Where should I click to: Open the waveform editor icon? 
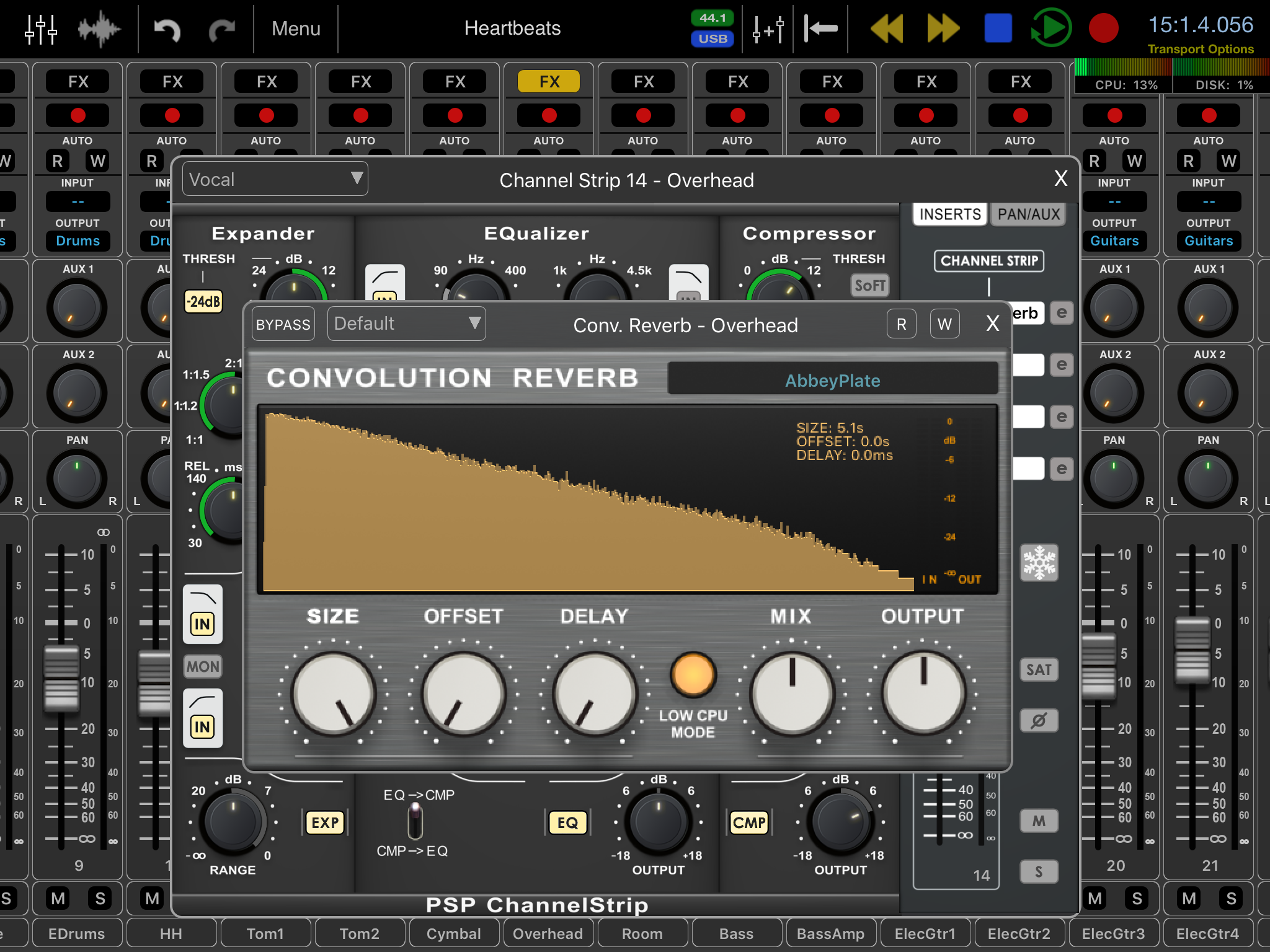click(x=99, y=29)
